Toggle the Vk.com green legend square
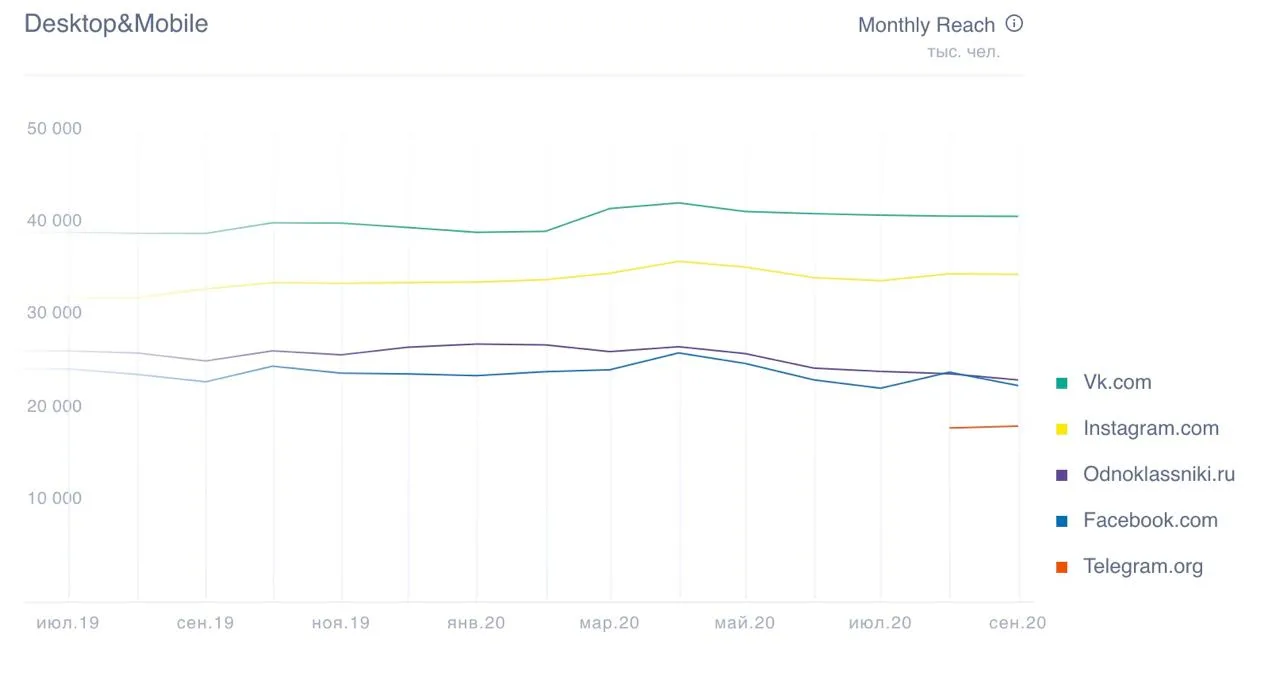The height and width of the screenshot is (673, 1280). click(x=1061, y=383)
